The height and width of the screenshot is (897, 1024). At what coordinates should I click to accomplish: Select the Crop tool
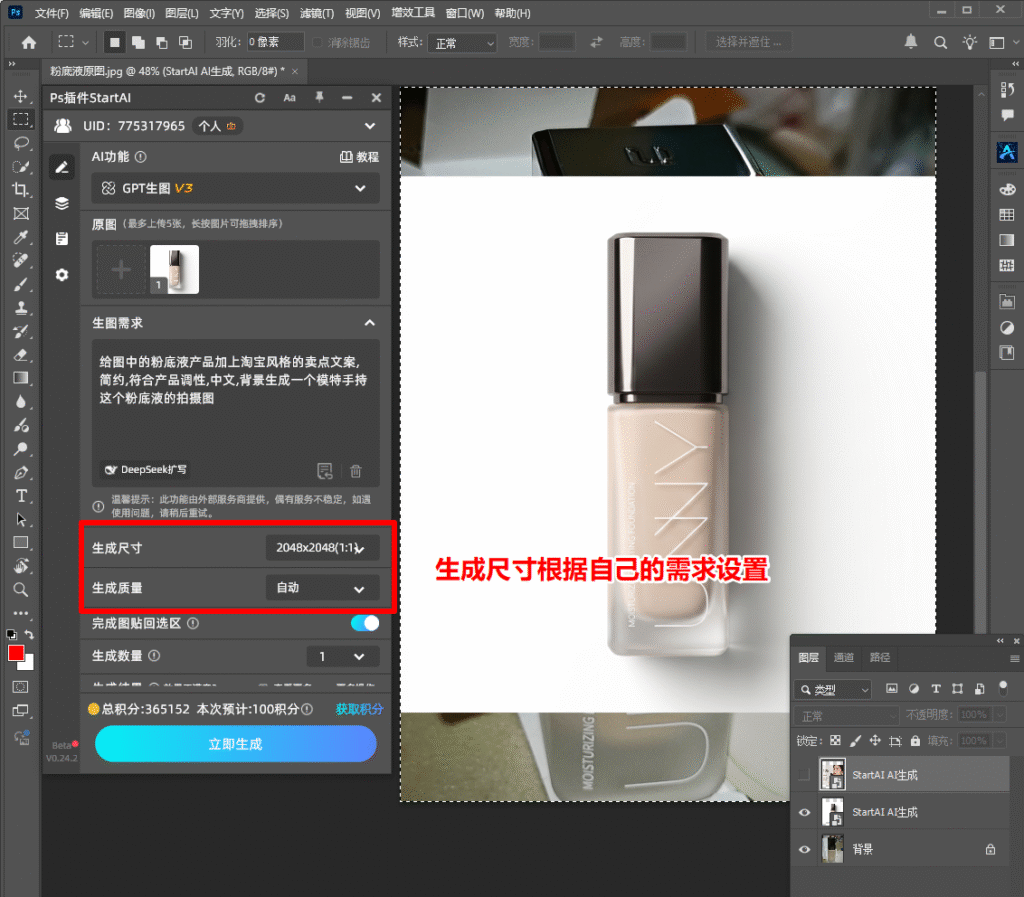coord(20,190)
